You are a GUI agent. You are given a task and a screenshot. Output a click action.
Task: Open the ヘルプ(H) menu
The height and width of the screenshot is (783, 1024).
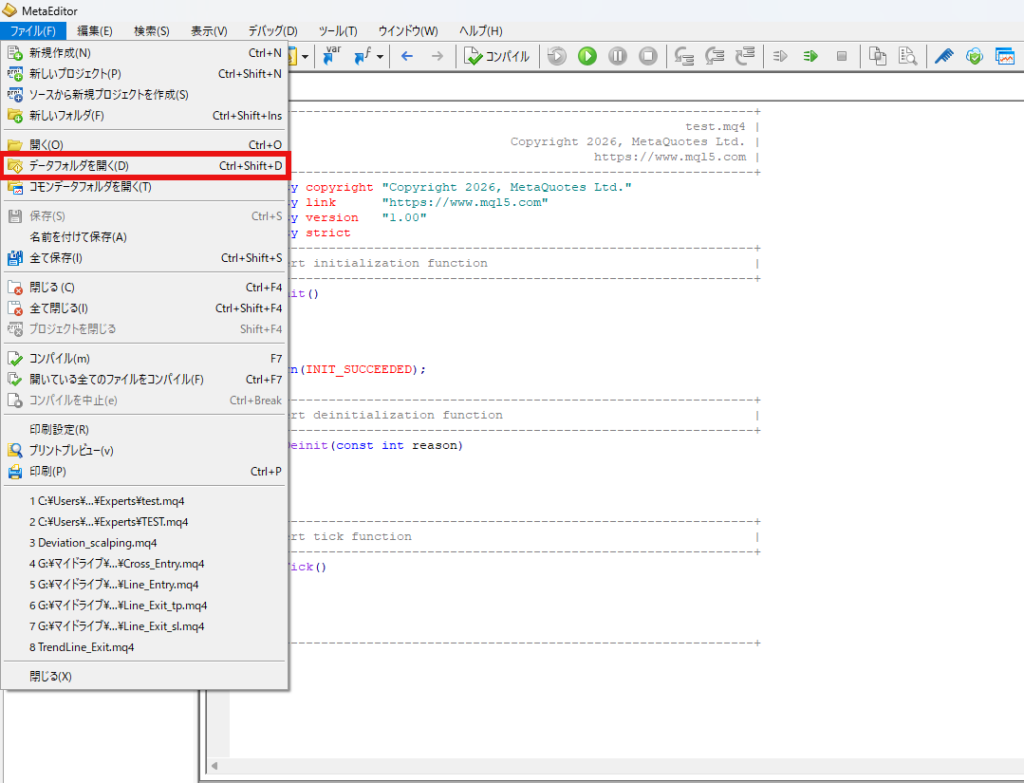click(x=481, y=31)
